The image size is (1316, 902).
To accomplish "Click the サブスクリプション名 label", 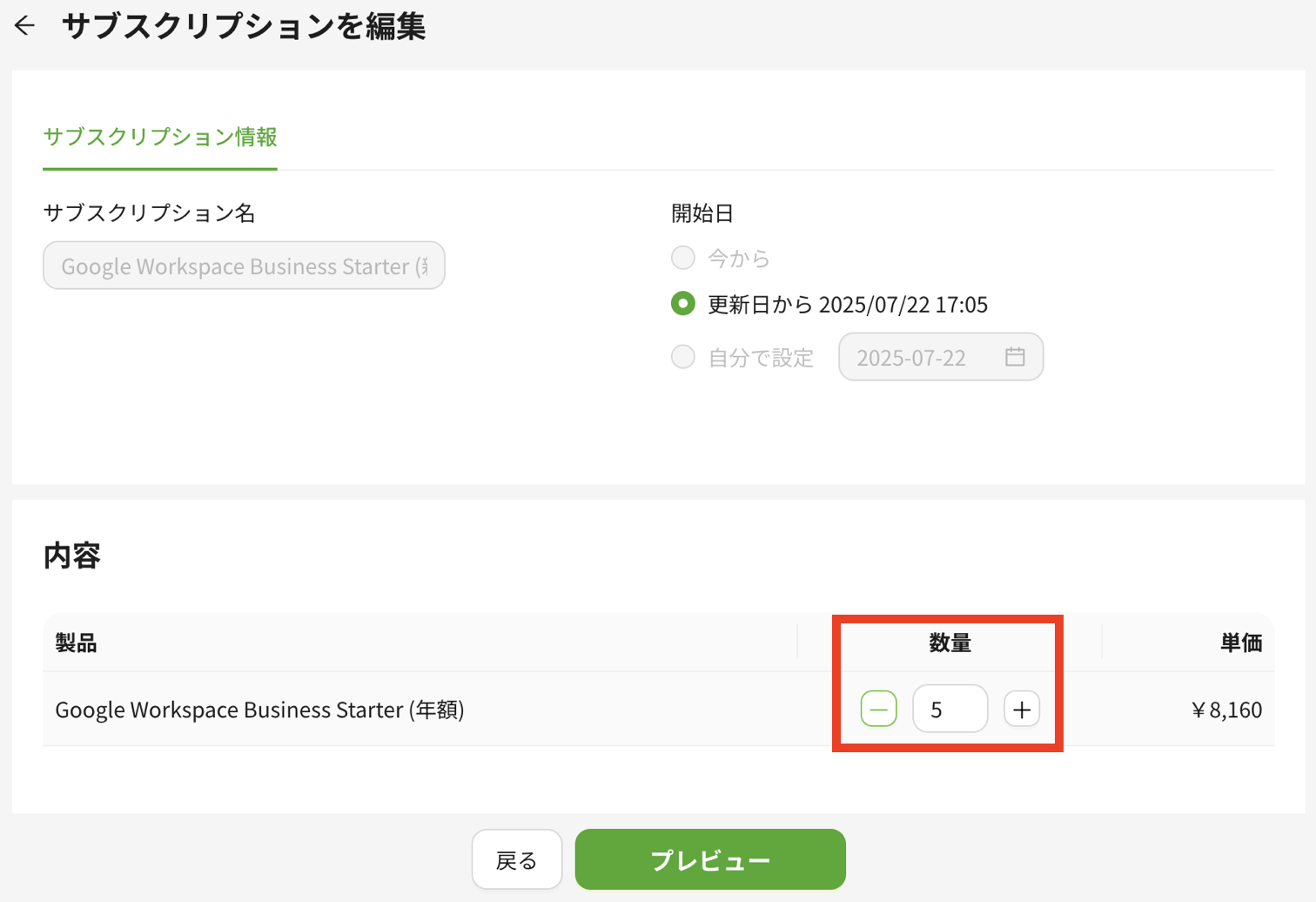I will tap(149, 213).
